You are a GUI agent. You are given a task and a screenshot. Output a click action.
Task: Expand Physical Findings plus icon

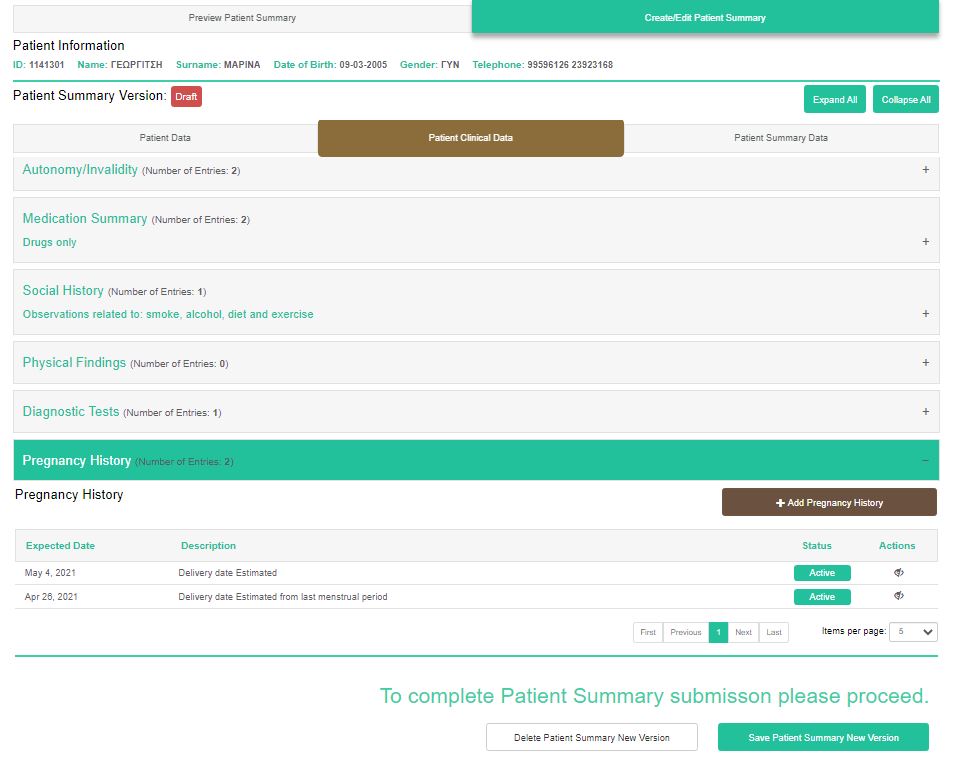click(x=925, y=363)
